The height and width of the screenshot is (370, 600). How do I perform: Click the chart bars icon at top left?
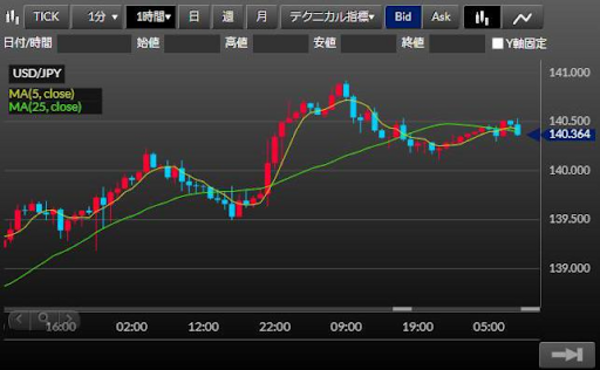click(12, 17)
